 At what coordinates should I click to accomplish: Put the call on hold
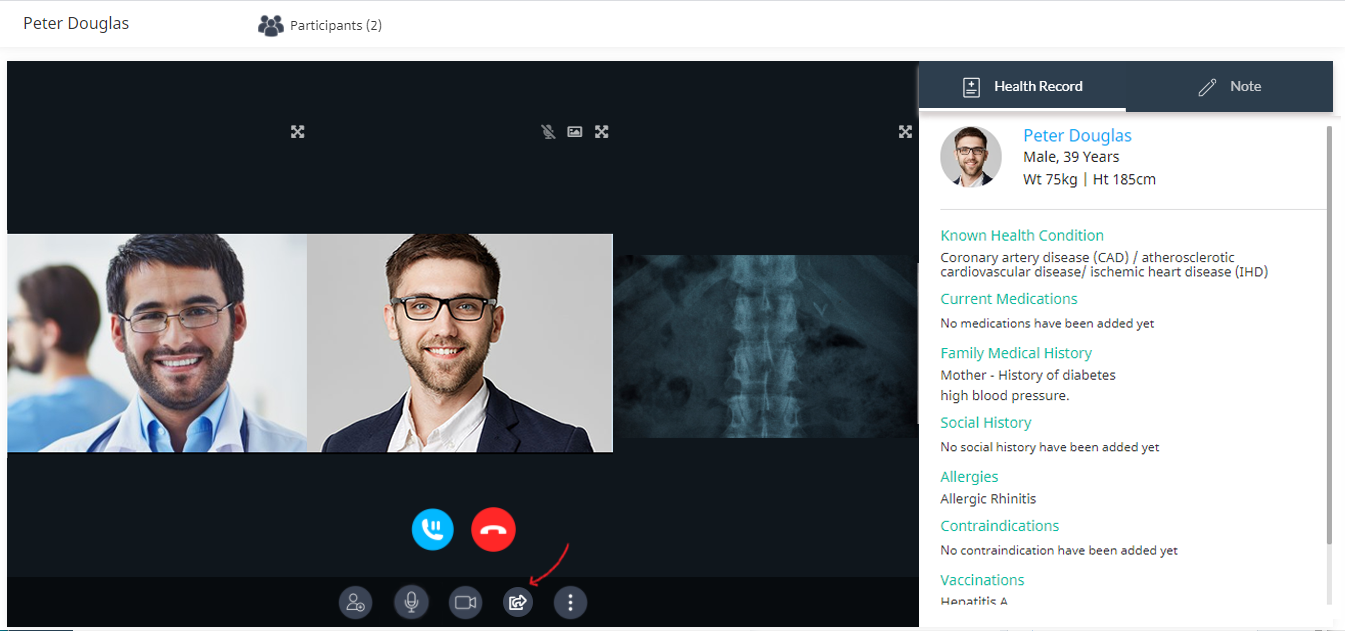pos(433,530)
